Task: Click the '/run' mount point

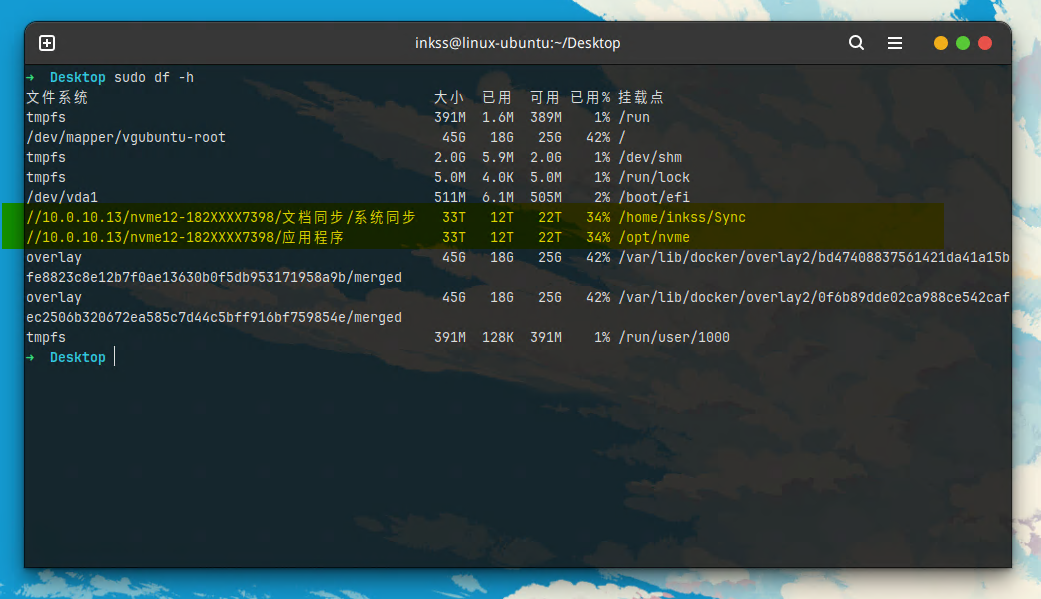Action: 634,118
